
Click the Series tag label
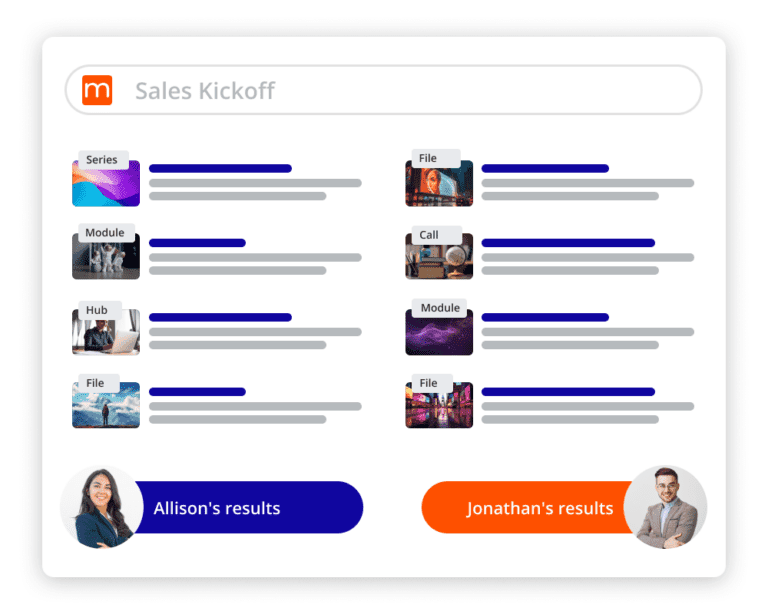pyautogui.click(x=101, y=160)
